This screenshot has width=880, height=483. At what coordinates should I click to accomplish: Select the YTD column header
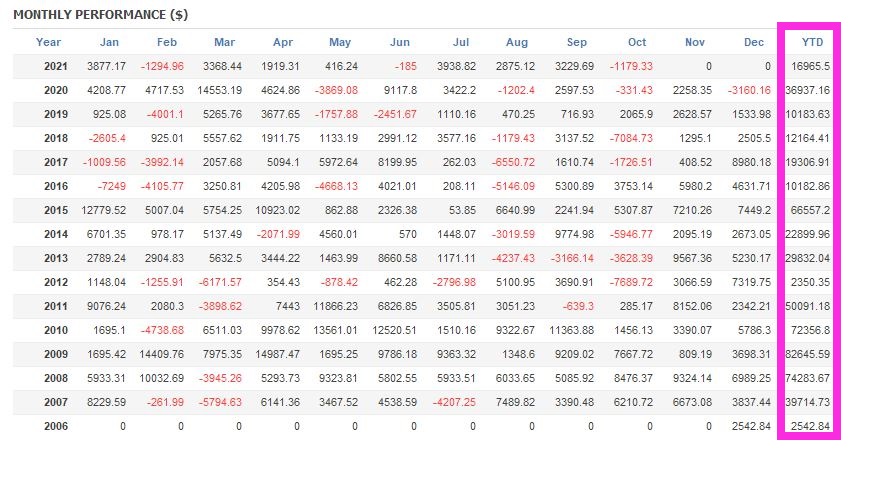(812, 42)
